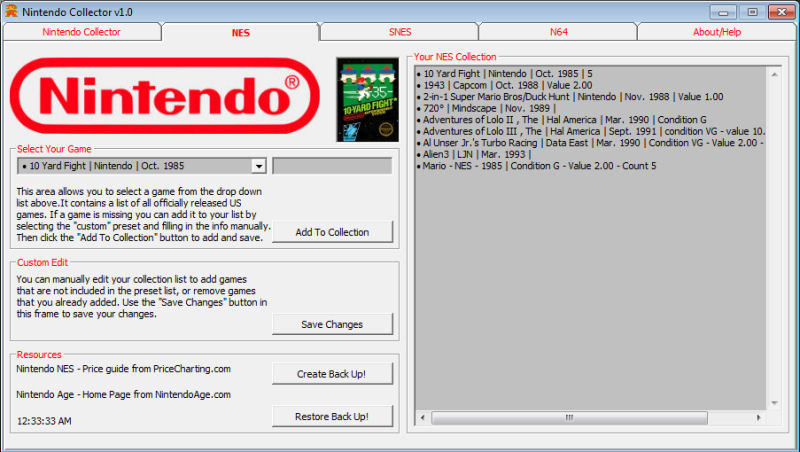Click the Nintendo logo image
Viewport: 800px width, 452px height.
point(165,96)
